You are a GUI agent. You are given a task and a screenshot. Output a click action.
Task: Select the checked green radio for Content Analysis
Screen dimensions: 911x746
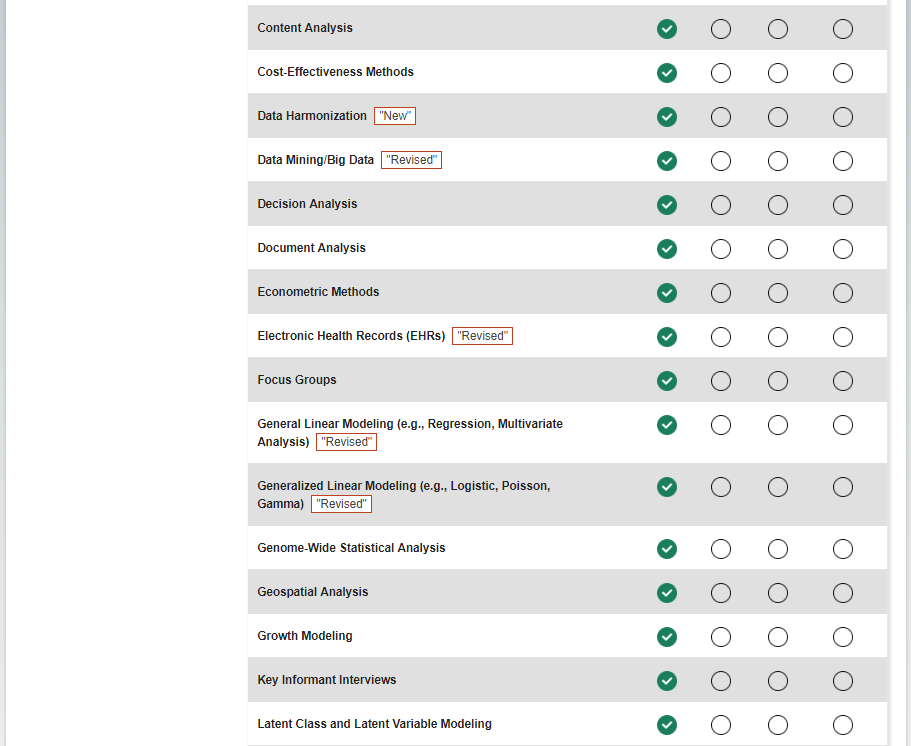[x=667, y=29]
